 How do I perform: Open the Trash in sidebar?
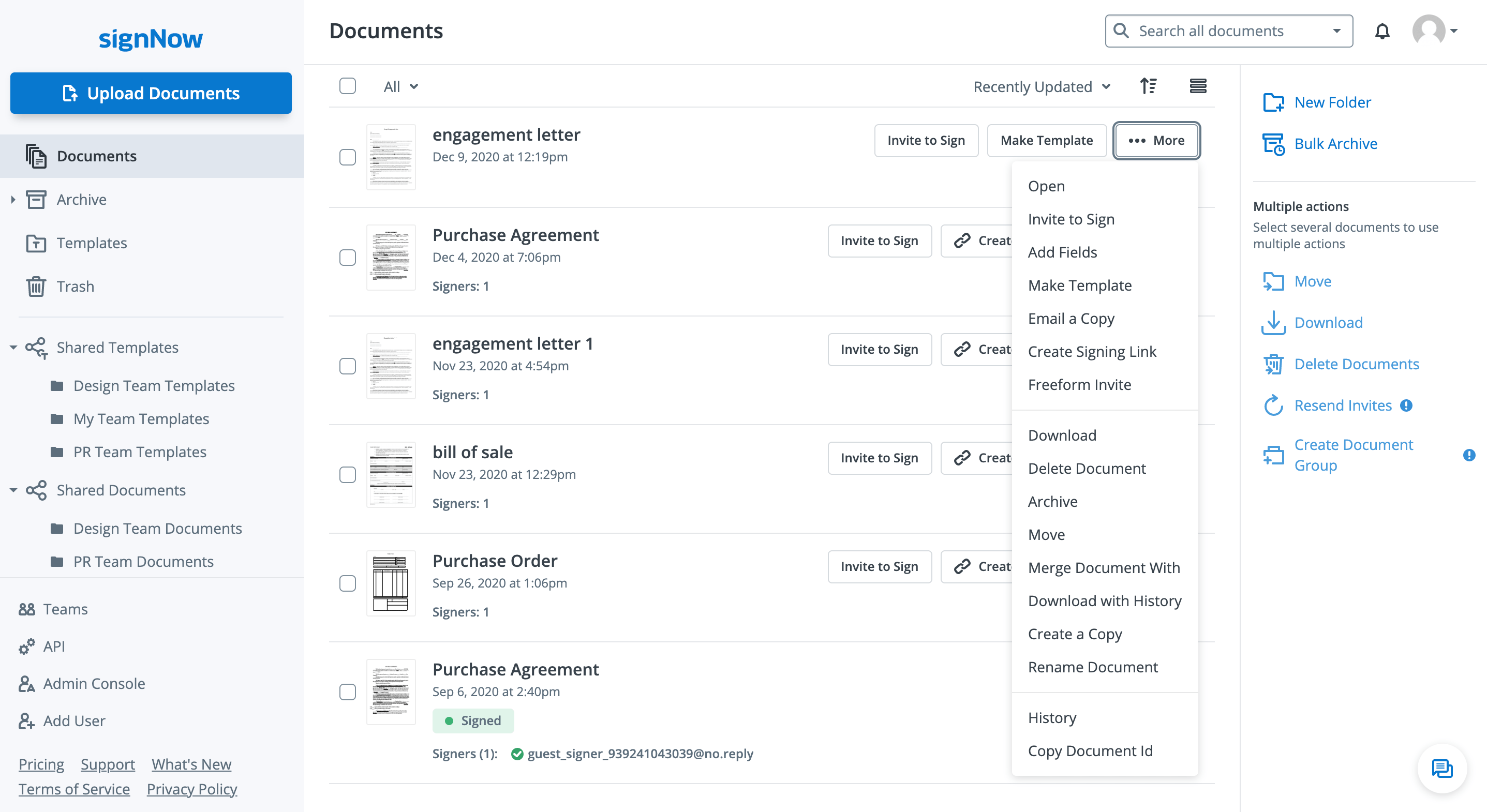75,286
